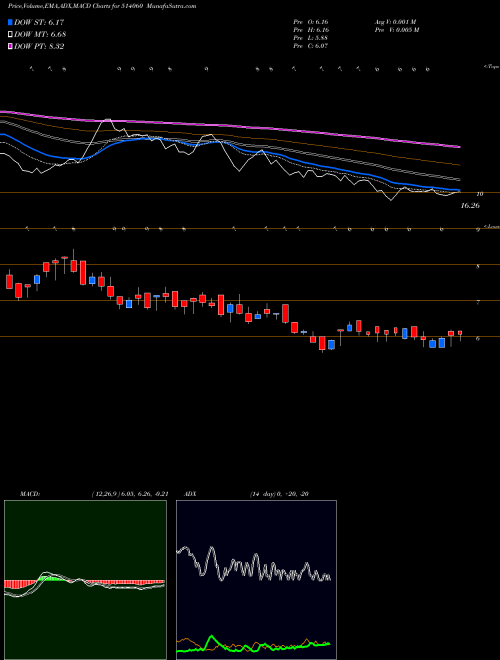Screen dimensions: 500x660
Task: Click the 'Pre V: 0.005 M' value
Action: coord(398,30)
